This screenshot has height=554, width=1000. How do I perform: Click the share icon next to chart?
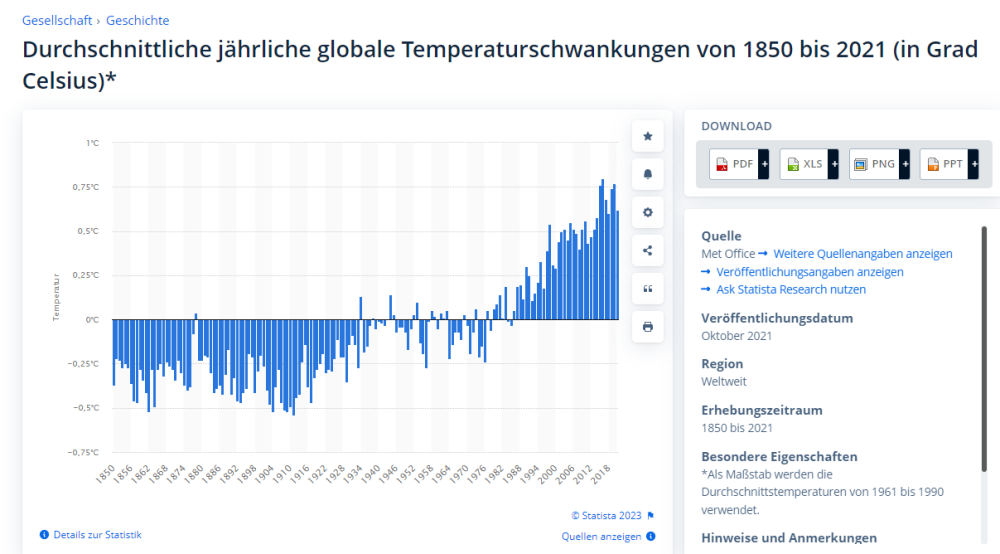(648, 251)
